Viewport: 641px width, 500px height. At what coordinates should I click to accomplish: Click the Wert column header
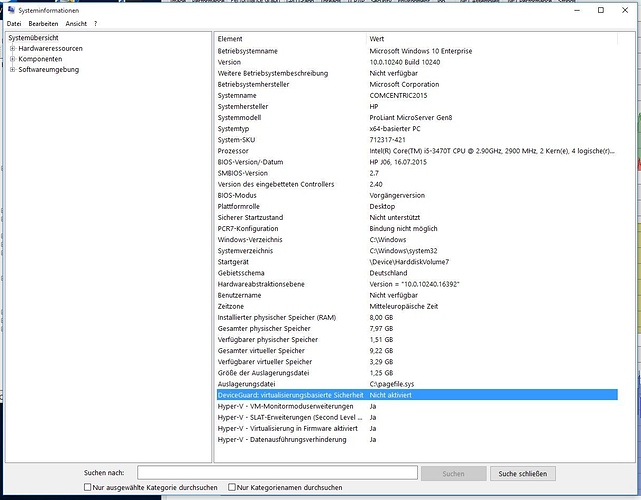(x=492, y=39)
